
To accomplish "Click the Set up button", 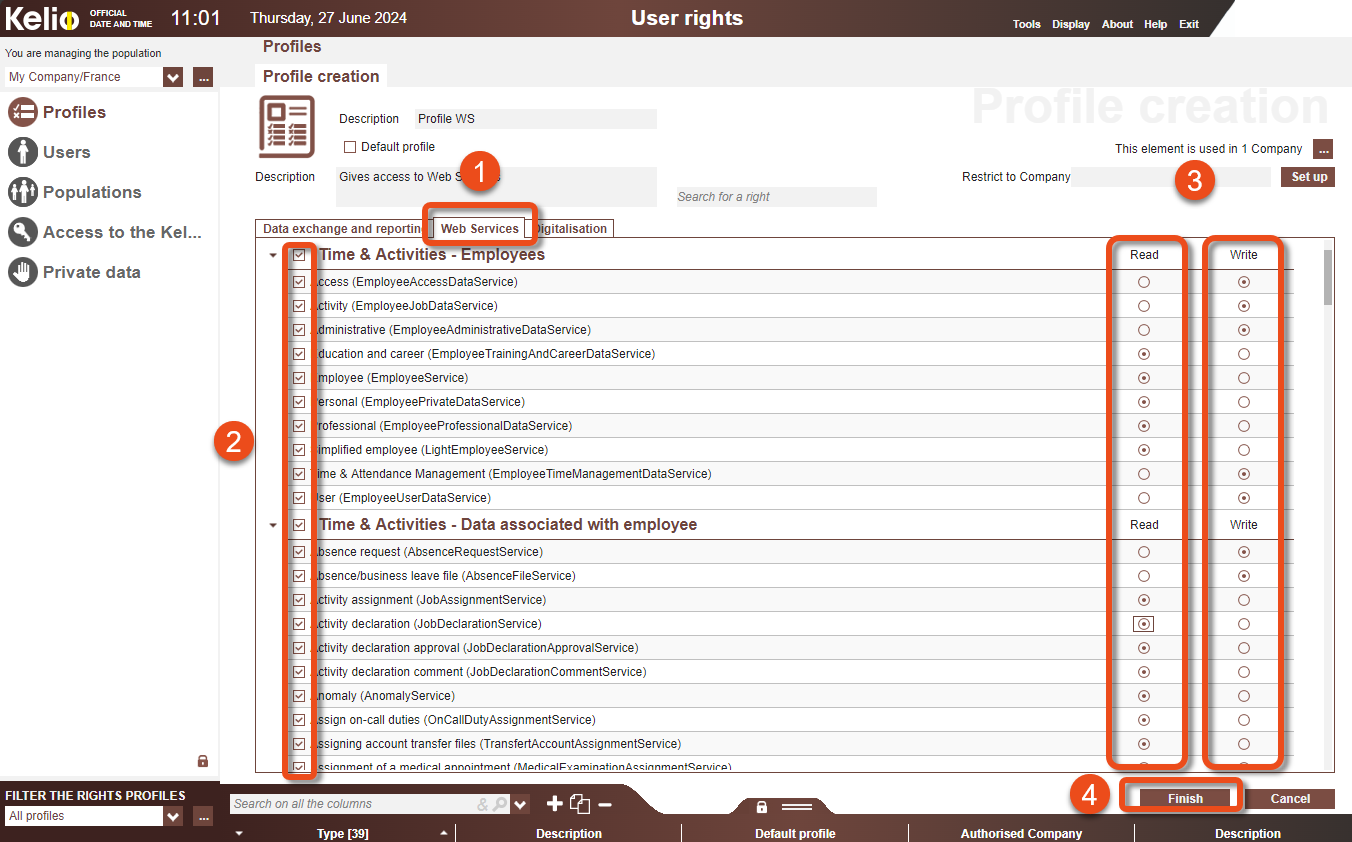I will (1309, 177).
